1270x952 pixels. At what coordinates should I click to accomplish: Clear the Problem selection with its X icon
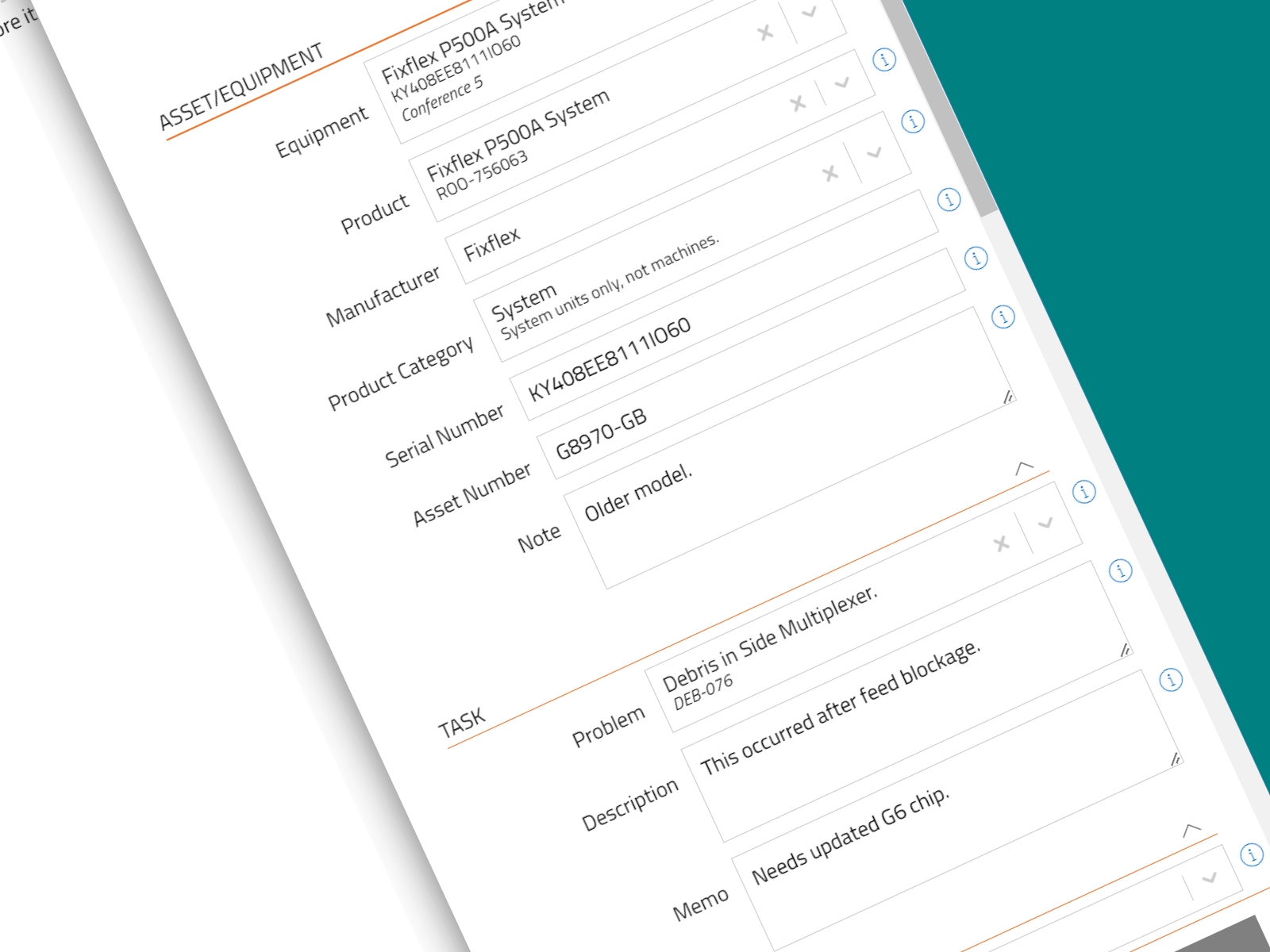(x=1002, y=543)
